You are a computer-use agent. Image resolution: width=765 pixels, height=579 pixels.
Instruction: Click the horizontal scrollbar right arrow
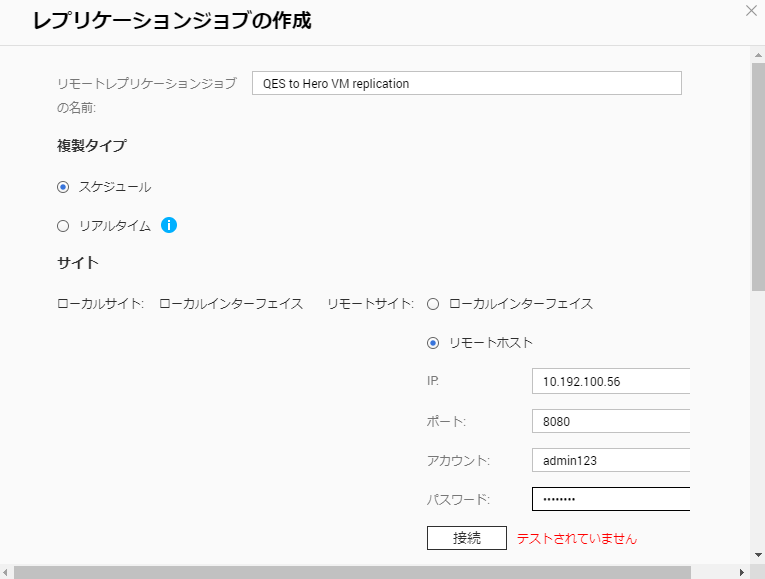click(x=741, y=572)
